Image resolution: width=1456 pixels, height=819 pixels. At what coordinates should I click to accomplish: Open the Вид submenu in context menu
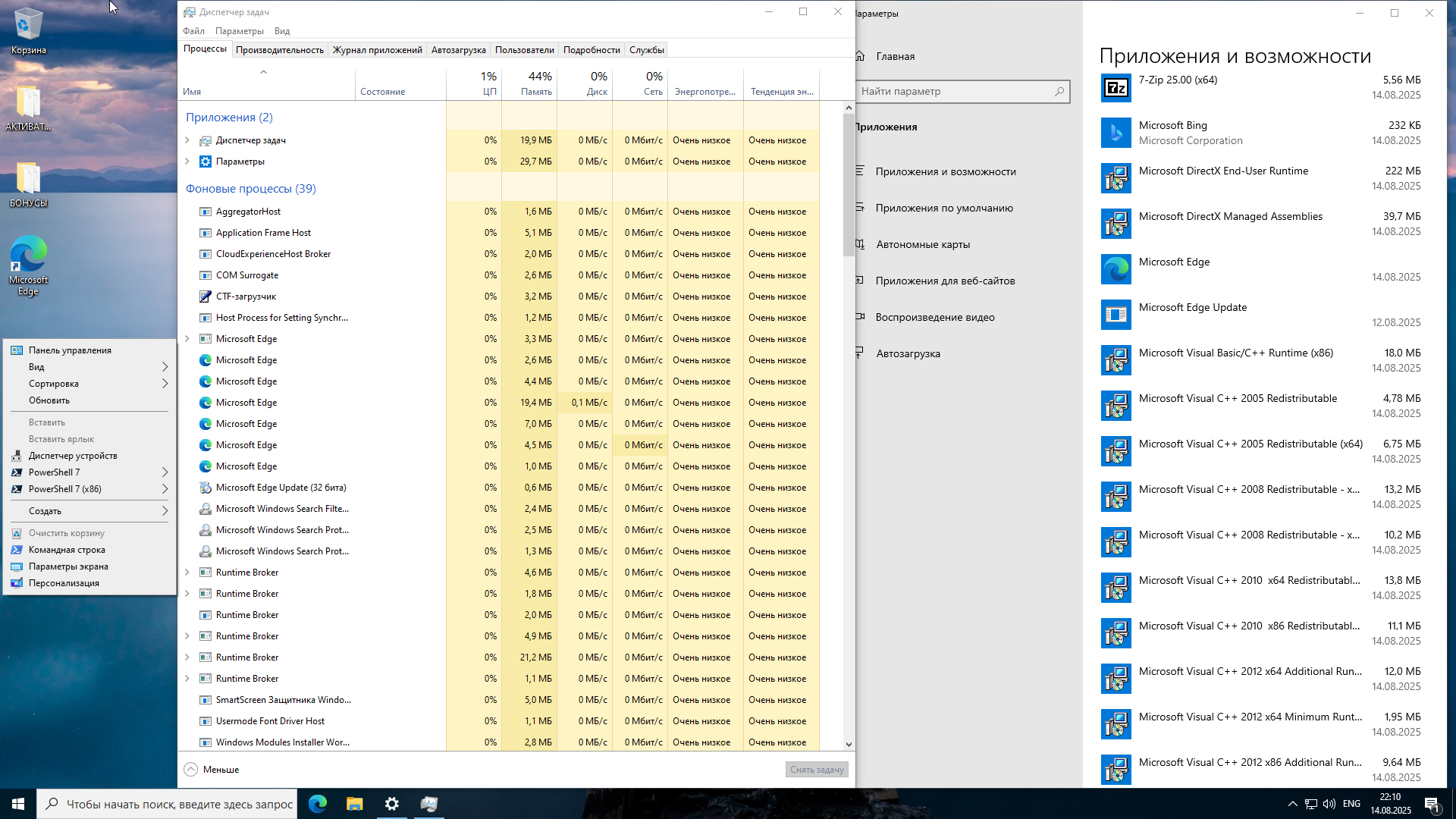click(89, 367)
